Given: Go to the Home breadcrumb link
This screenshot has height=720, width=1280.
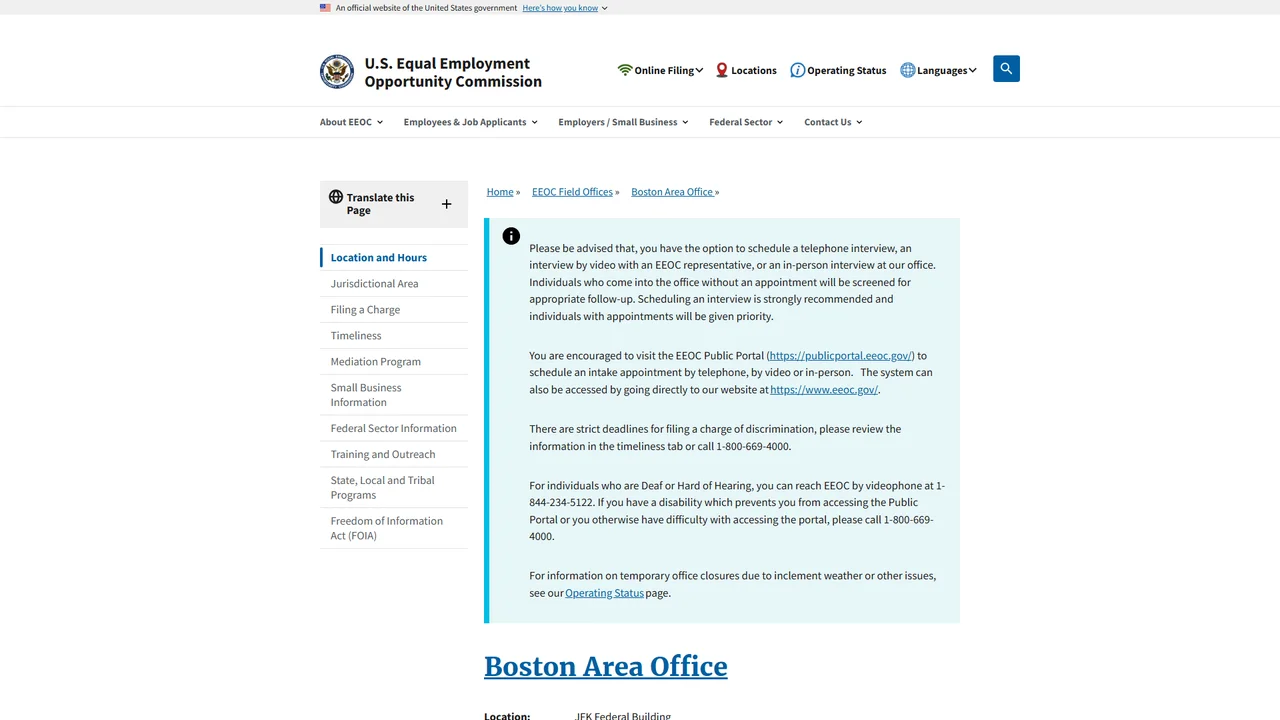Looking at the screenshot, I should (500, 192).
